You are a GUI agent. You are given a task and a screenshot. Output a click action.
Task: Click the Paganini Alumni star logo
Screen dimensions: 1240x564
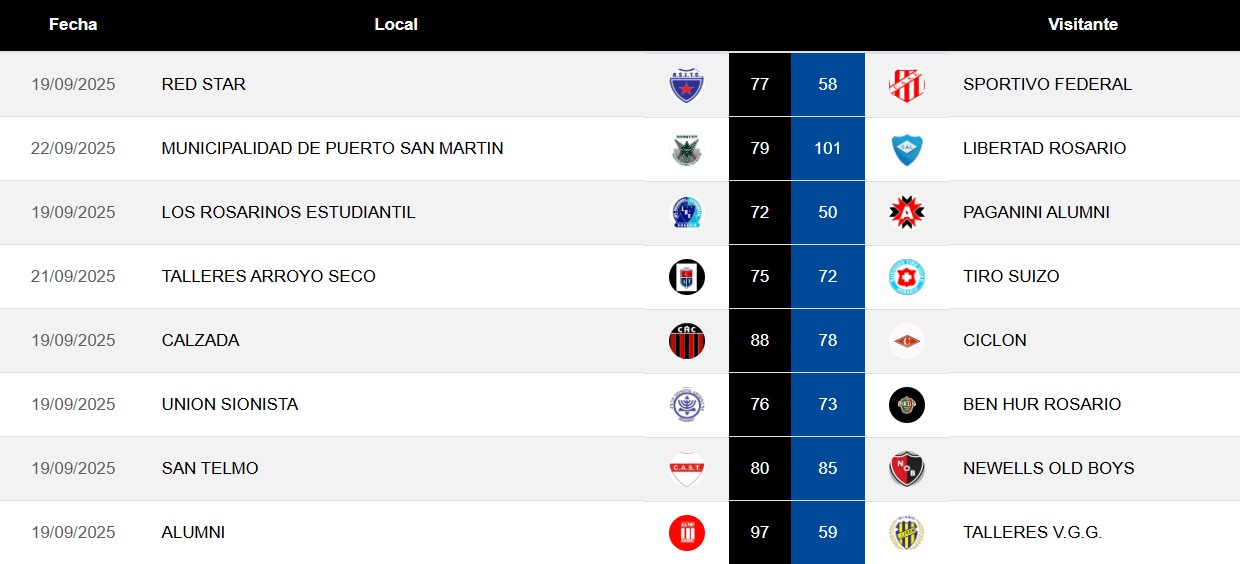(906, 213)
